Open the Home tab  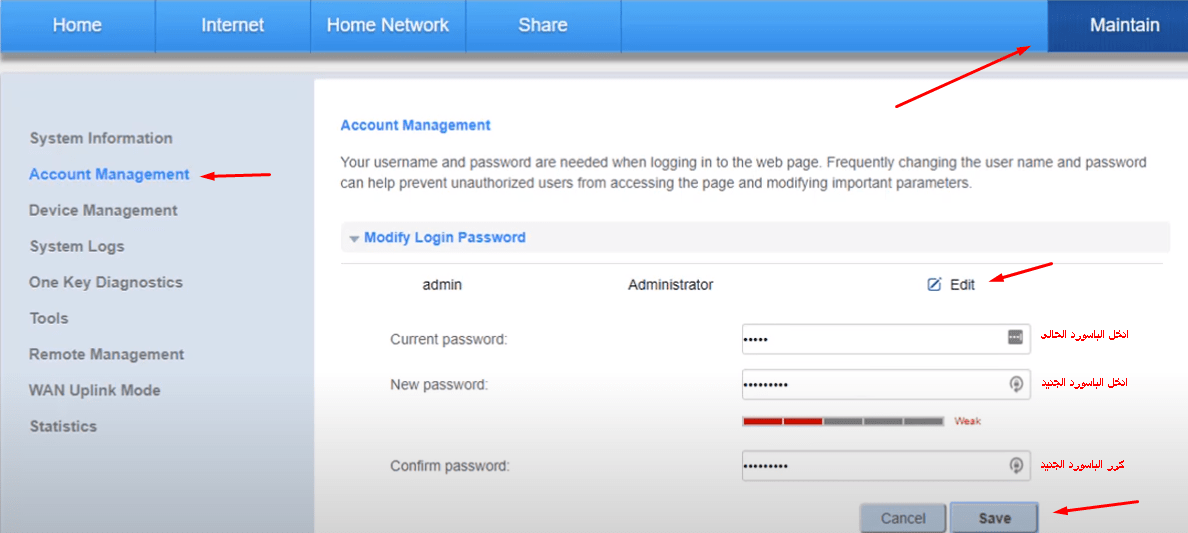coord(77,26)
